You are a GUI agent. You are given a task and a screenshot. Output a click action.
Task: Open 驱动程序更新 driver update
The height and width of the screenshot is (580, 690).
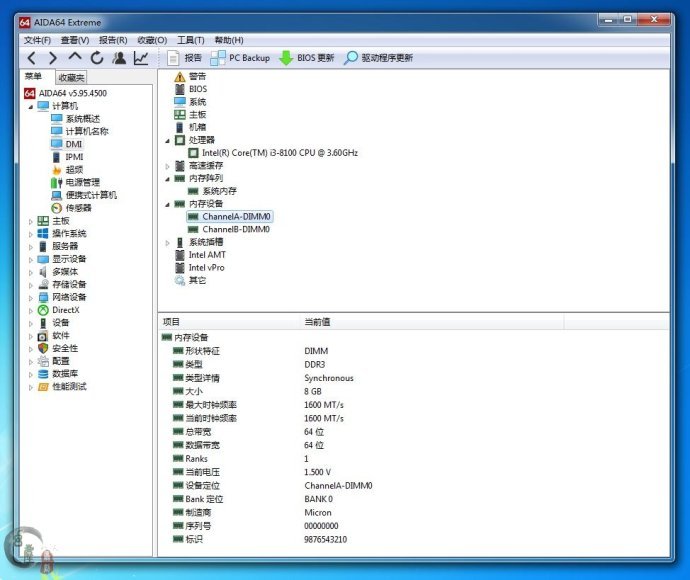pos(378,58)
